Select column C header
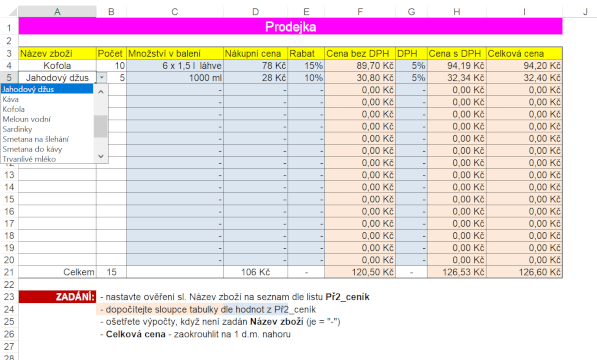The image size is (597, 360). tap(175, 12)
